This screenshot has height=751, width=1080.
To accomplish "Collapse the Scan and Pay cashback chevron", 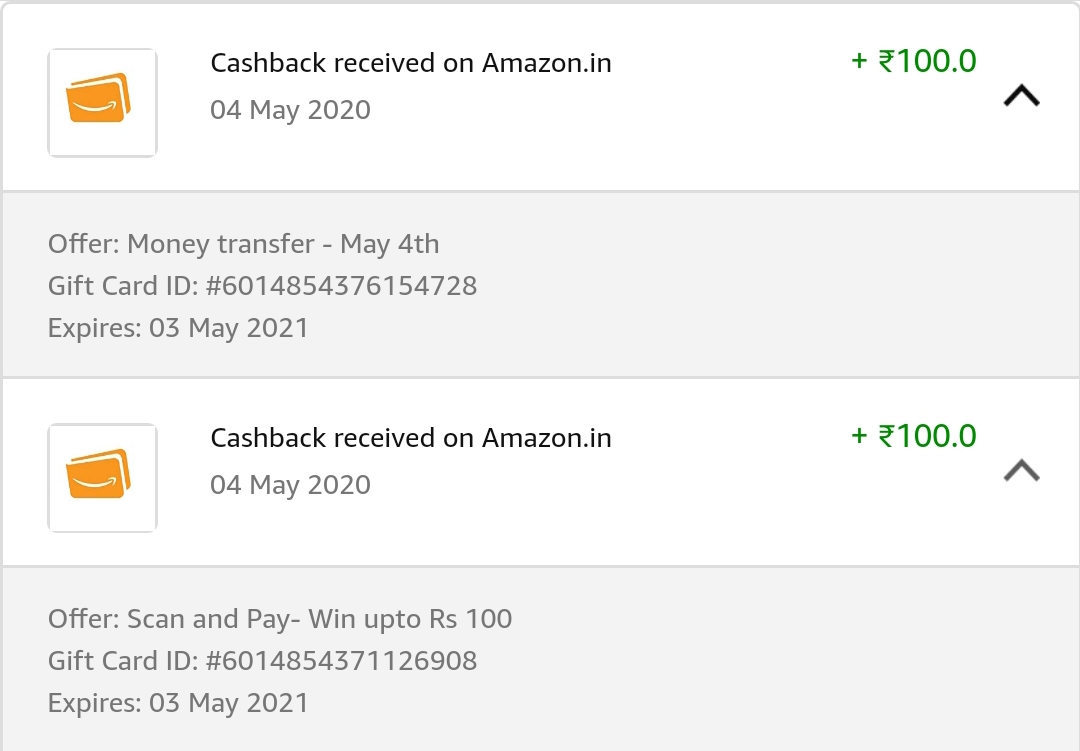I will click(1021, 471).
